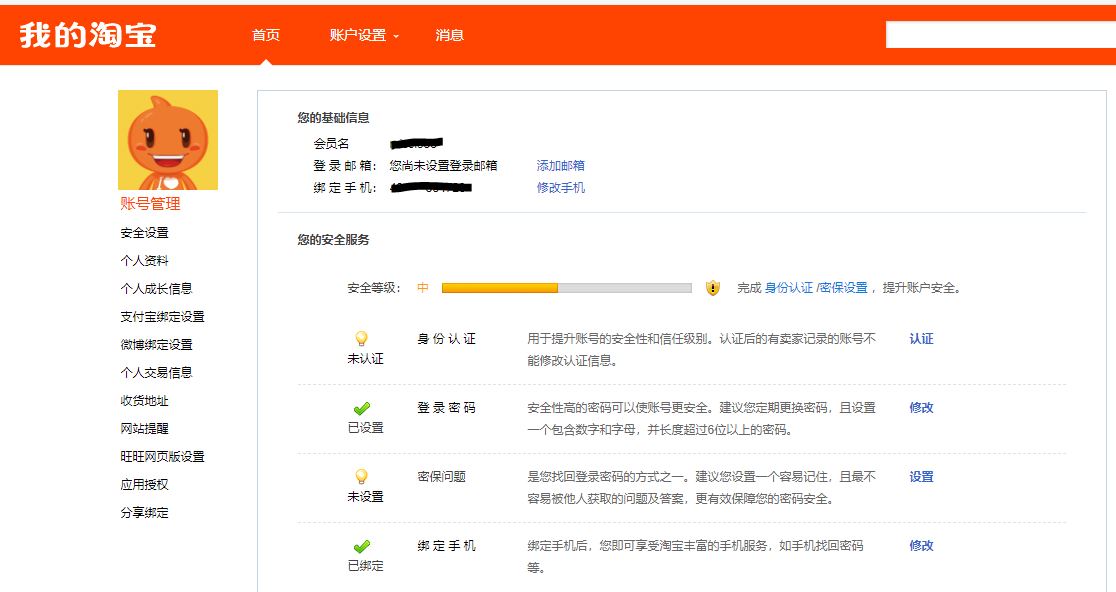Image resolution: width=1116 pixels, height=592 pixels.
Task: Click the 未认证 status text
Action: (365, 359)
